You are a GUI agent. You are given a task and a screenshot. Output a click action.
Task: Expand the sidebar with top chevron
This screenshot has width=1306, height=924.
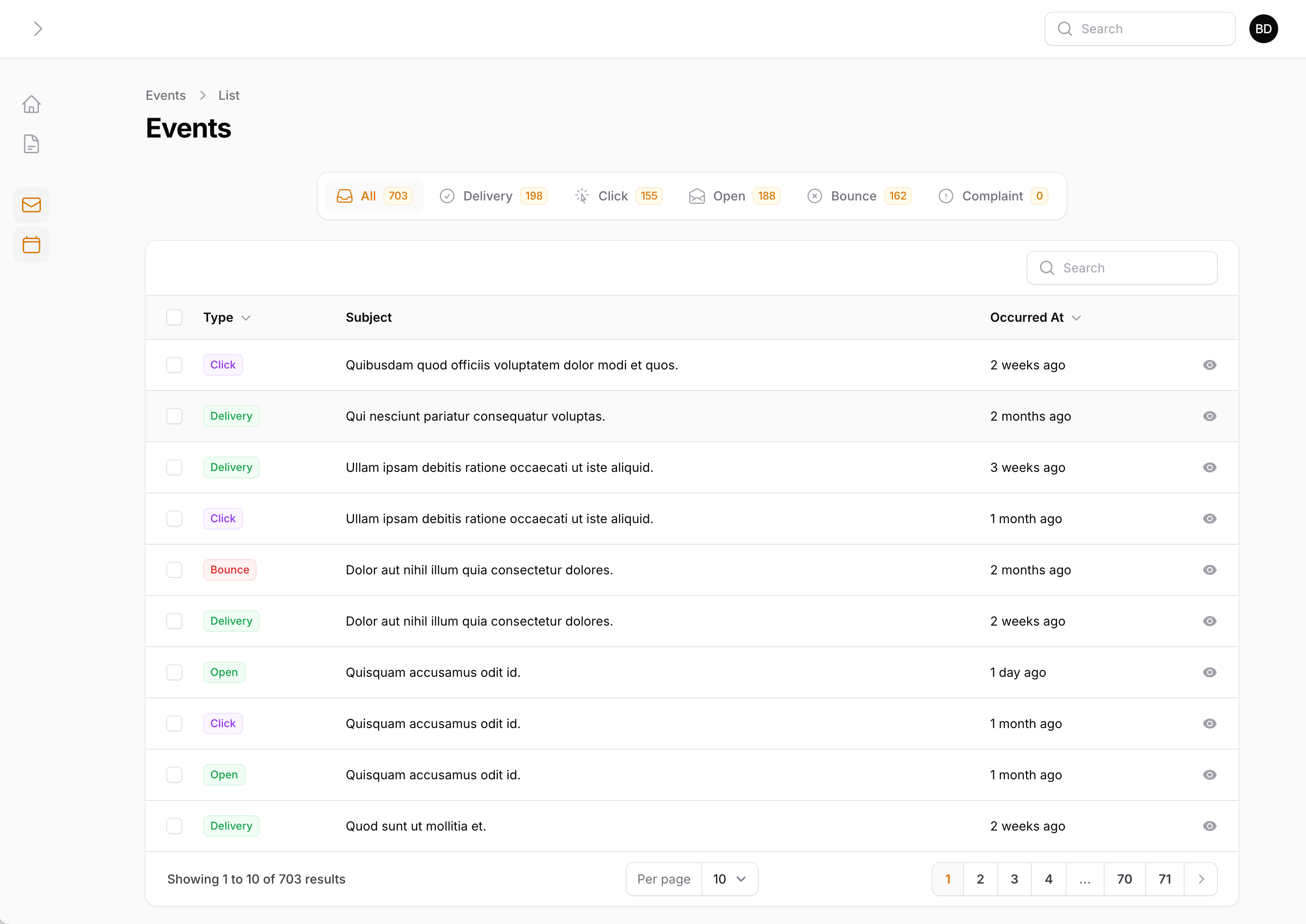point(38,29)
